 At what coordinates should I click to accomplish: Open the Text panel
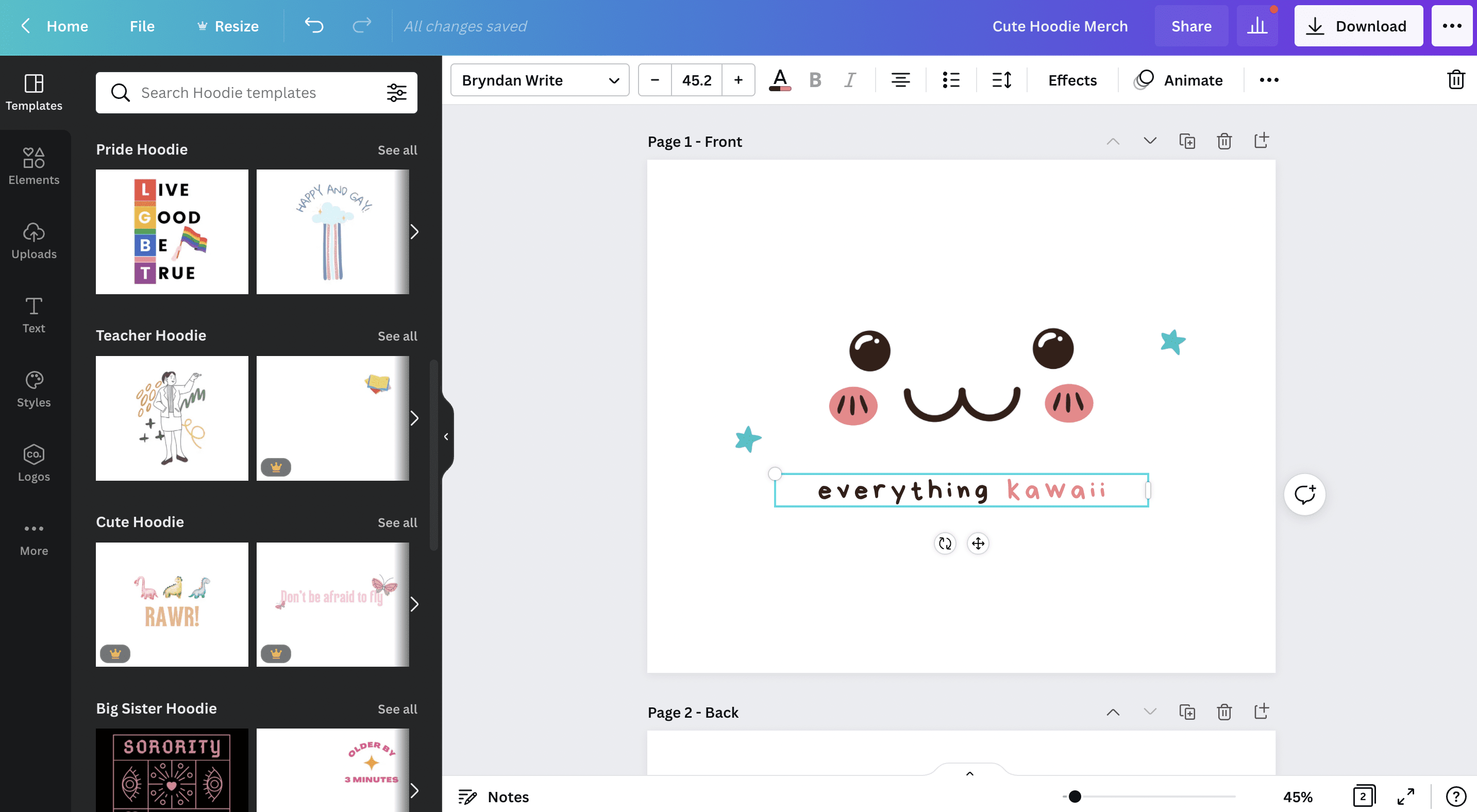point(34,314)
